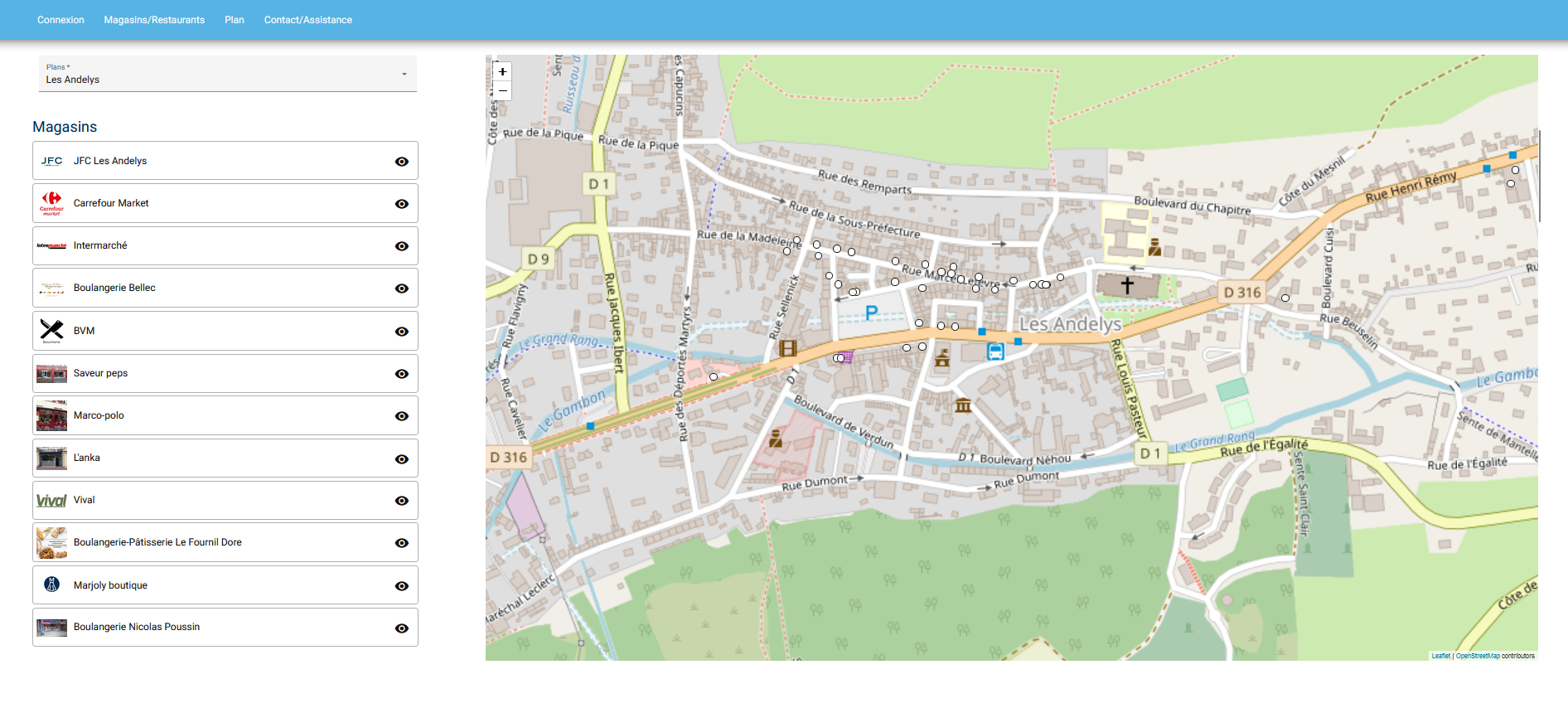Click the church cross icon on map
The width and height of the screenshot is (1568, 713).
coord(1127,286)
